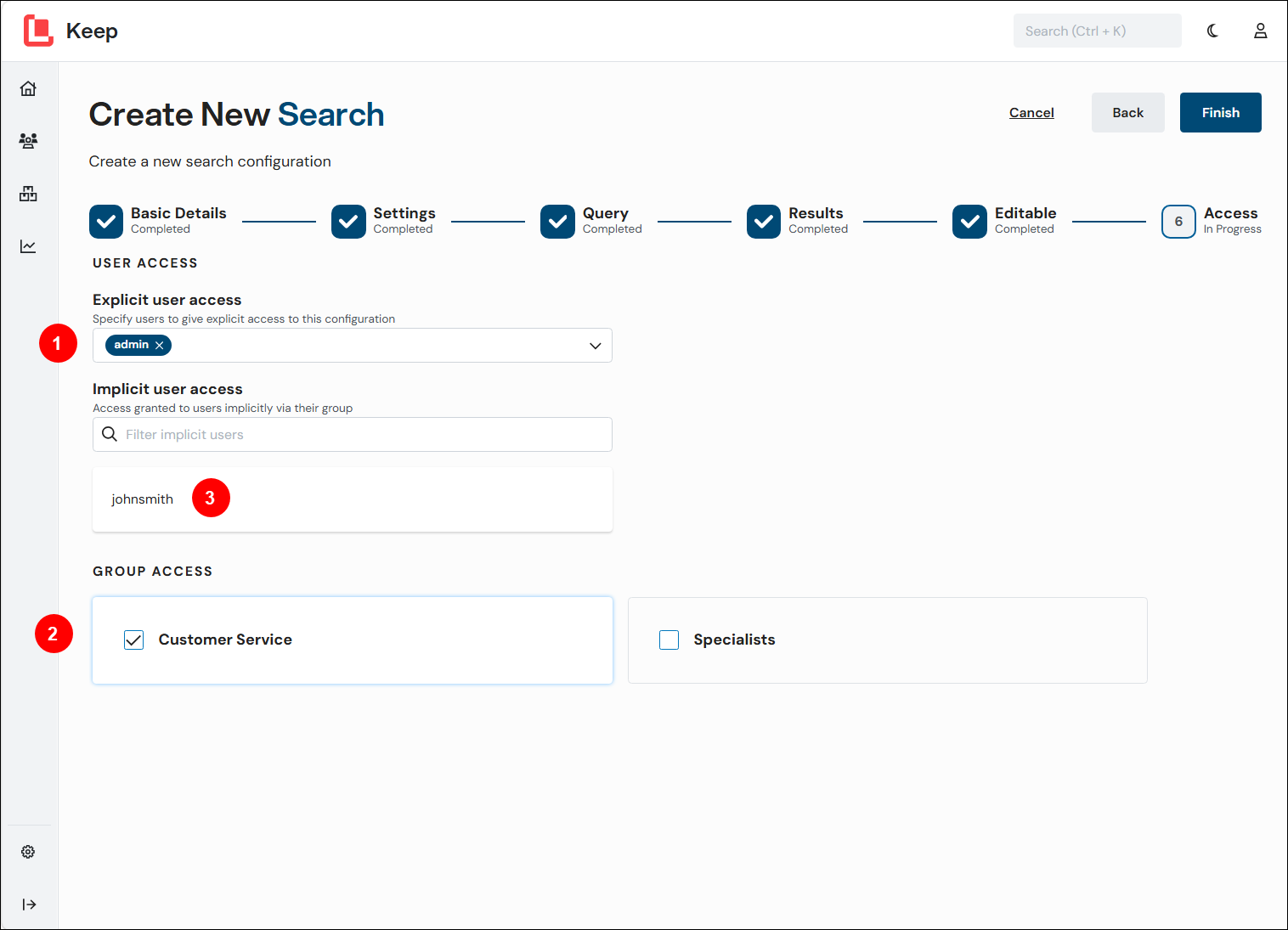Click the Settings step checkmark

pos(348,222)
